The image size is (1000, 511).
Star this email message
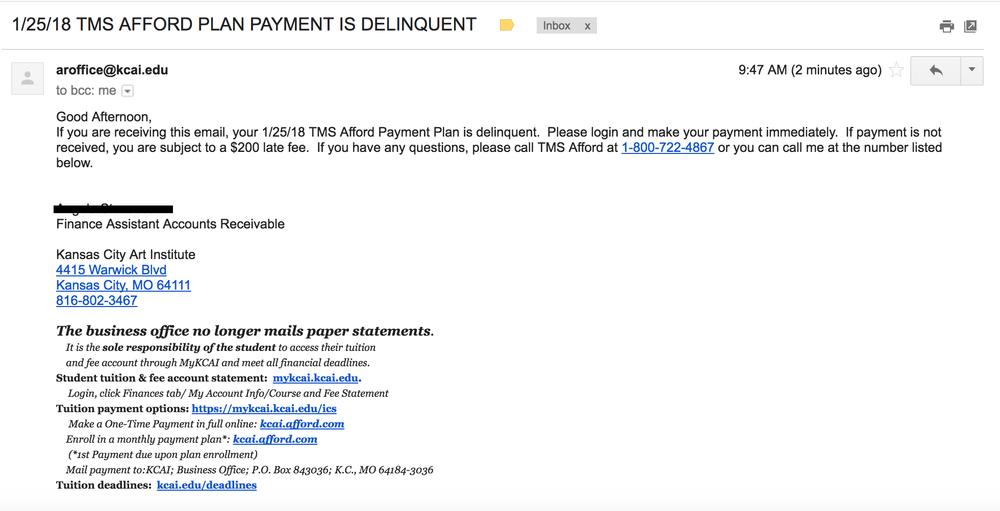(x=896, y=70)
